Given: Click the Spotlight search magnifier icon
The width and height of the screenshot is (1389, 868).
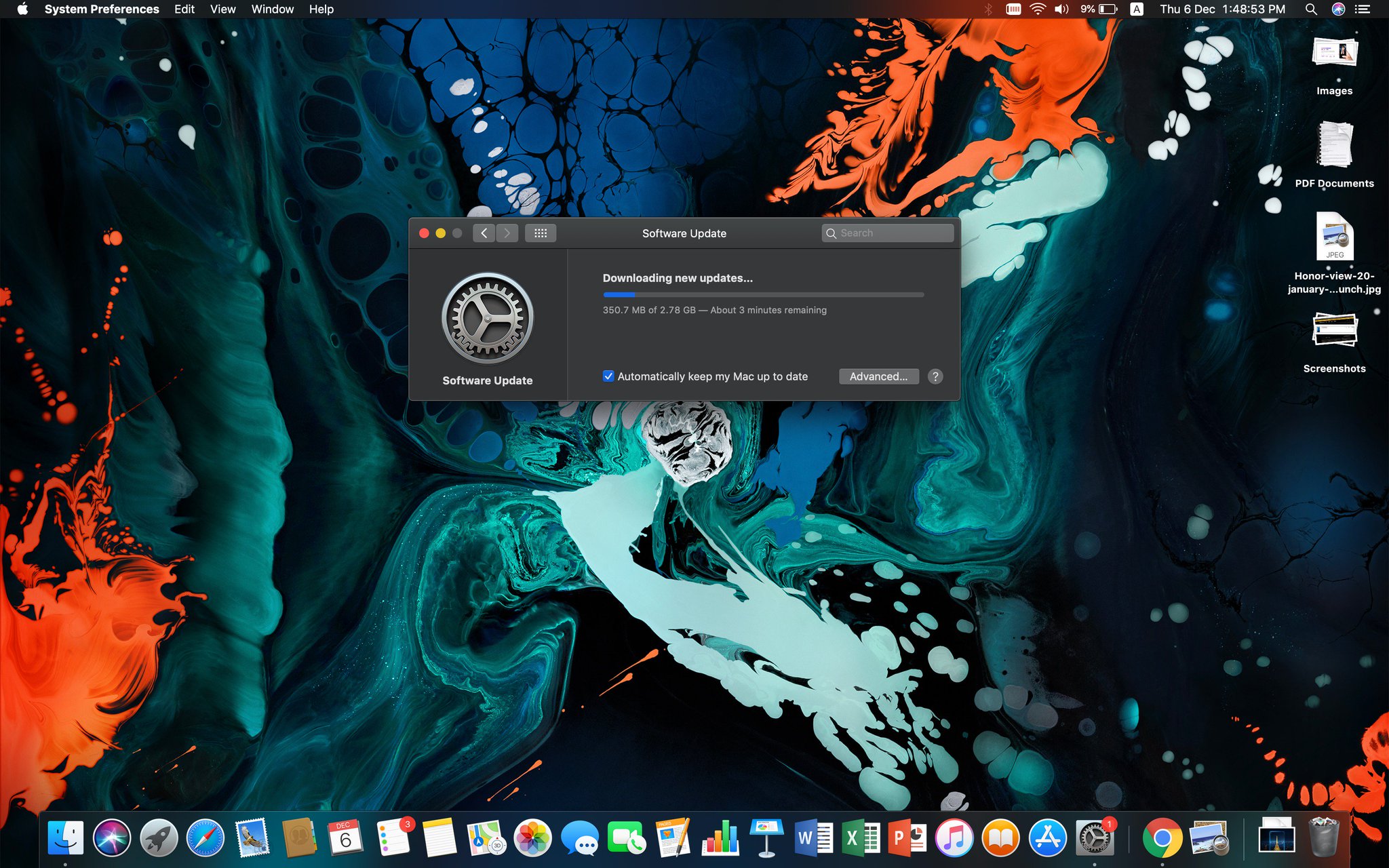Looking at the screenshot, I should 1310,9.
